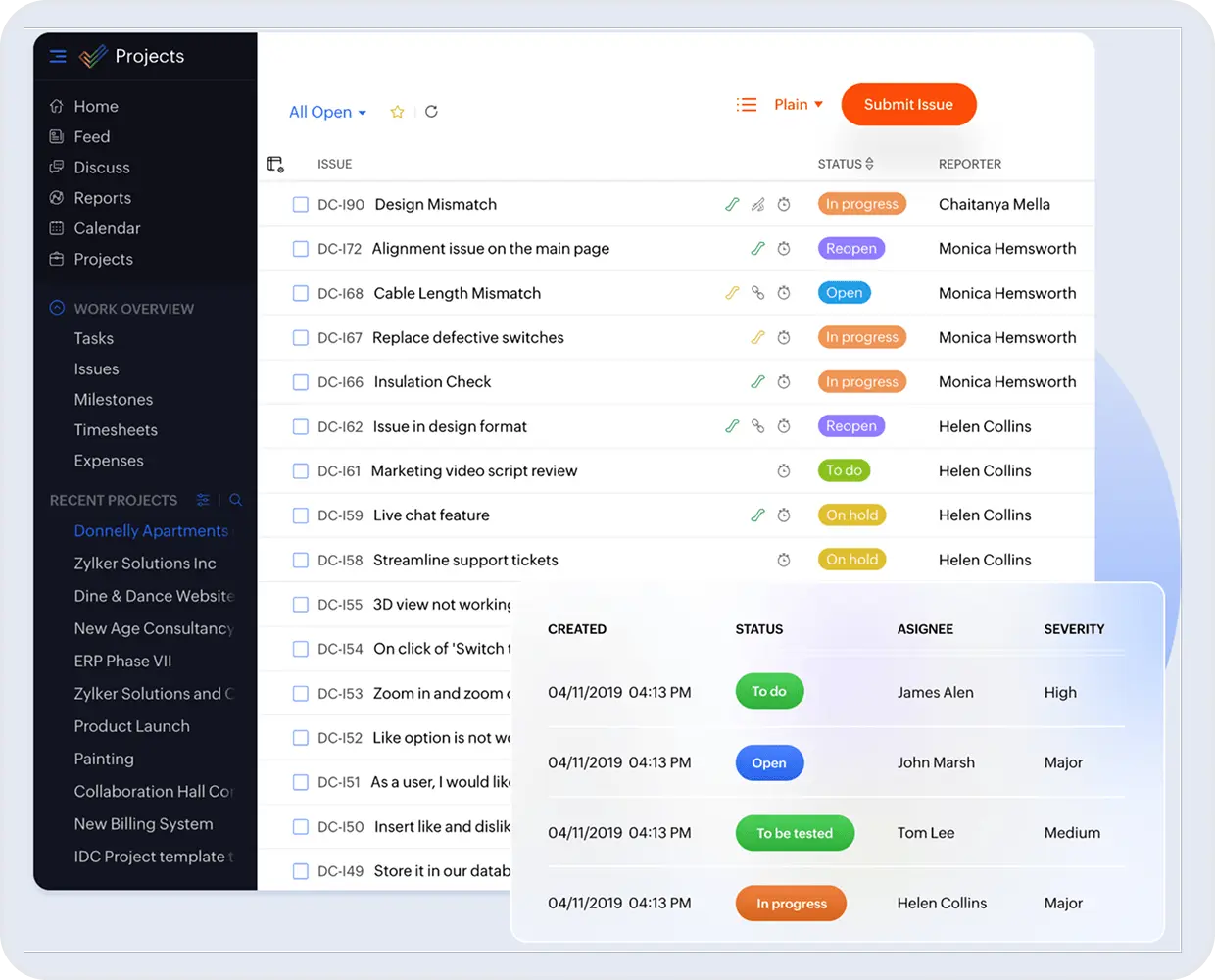Open Tasks under Work Overview

point(94,338)
